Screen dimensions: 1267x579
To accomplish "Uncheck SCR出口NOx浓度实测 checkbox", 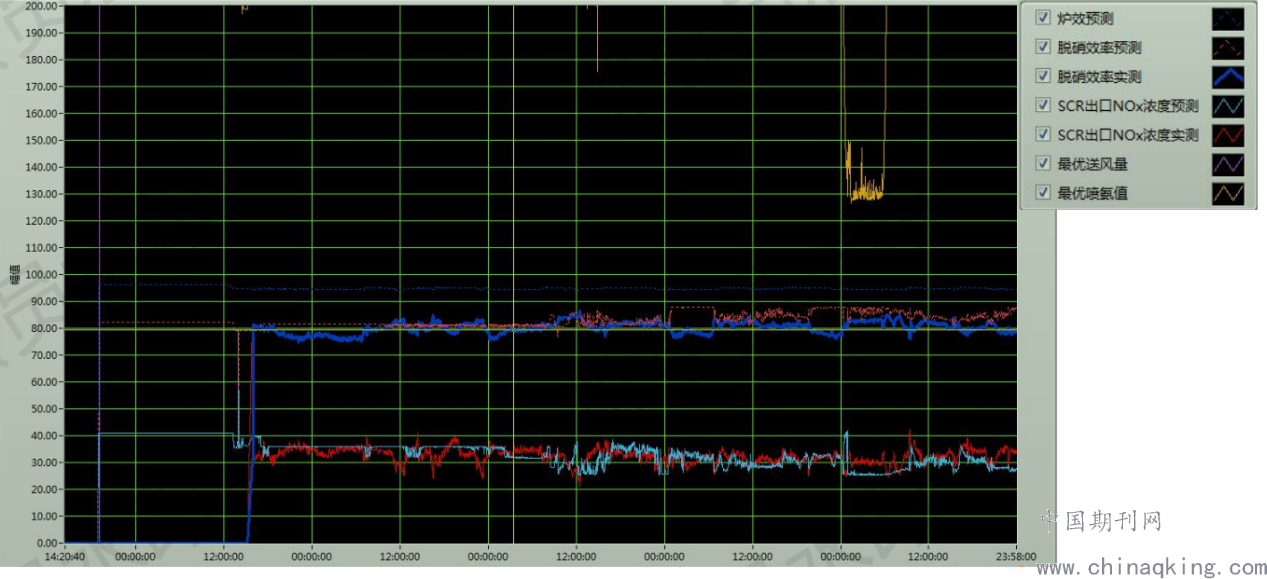I will (x=1044, y=134).
